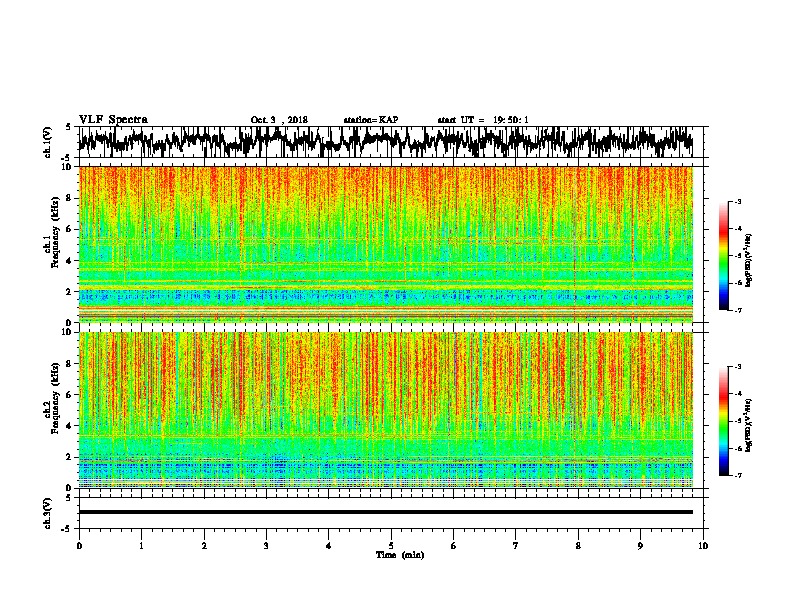The image size is (792, 612).
Task: Click the "Oct. 3, 2018" date label
Action: 279,120
